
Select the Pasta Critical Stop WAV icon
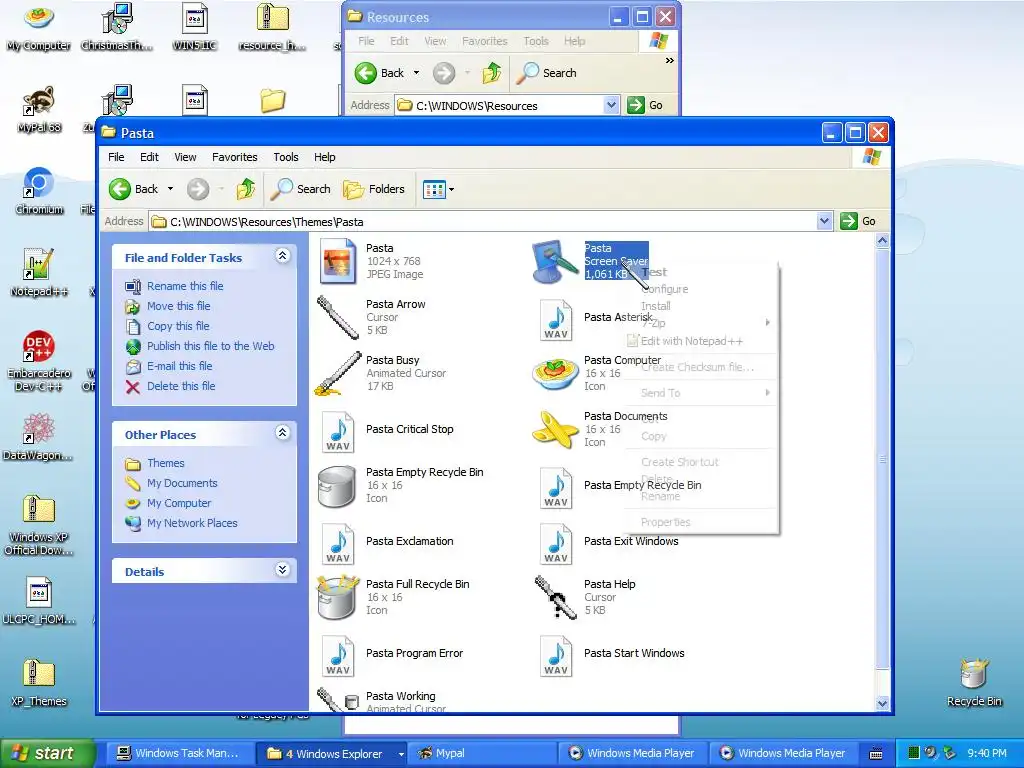338,432
